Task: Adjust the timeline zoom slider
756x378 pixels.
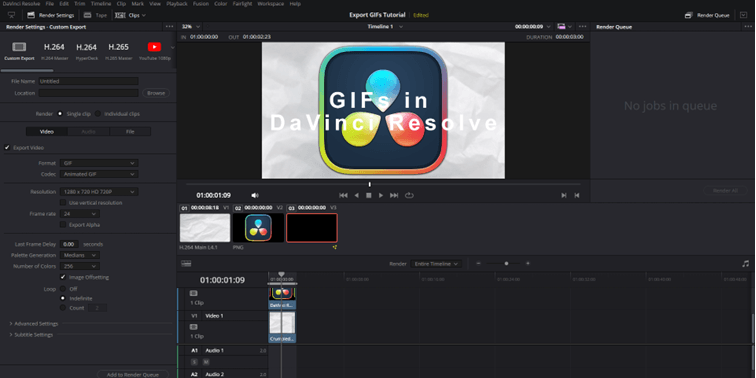Action: point(506,264)
